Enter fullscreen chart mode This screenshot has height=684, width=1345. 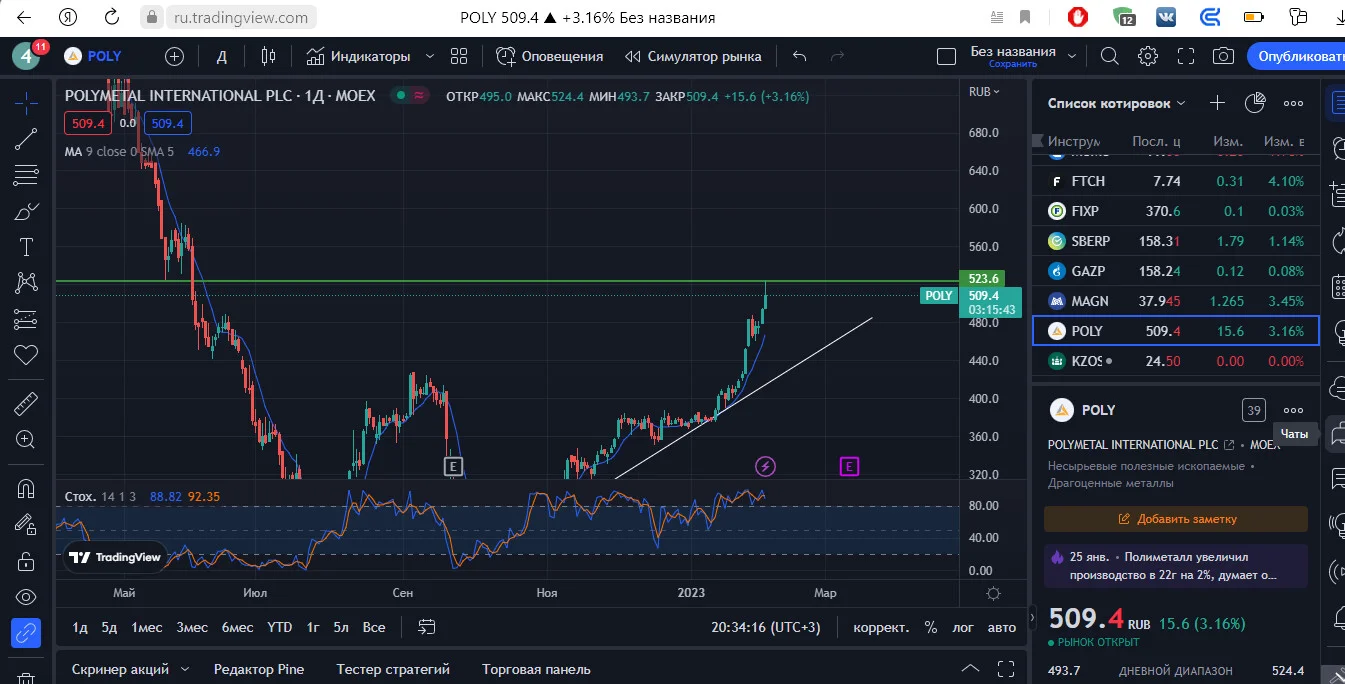pyautogui.click(x=1186, y=56)
